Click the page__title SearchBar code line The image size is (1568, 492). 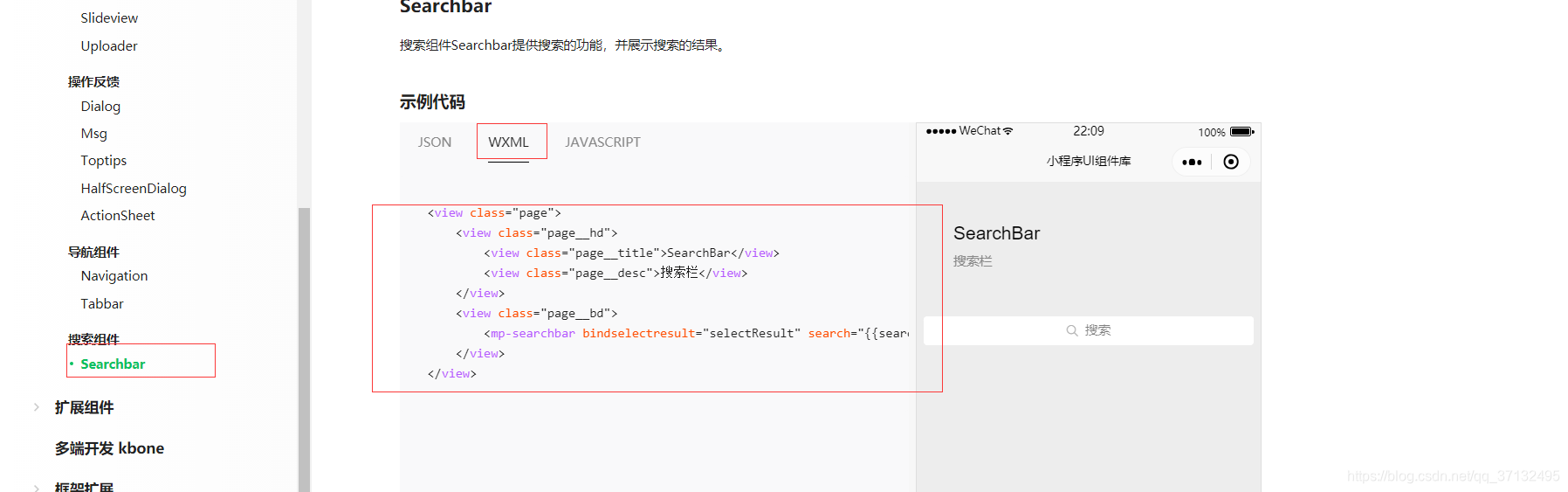(631, 253)
